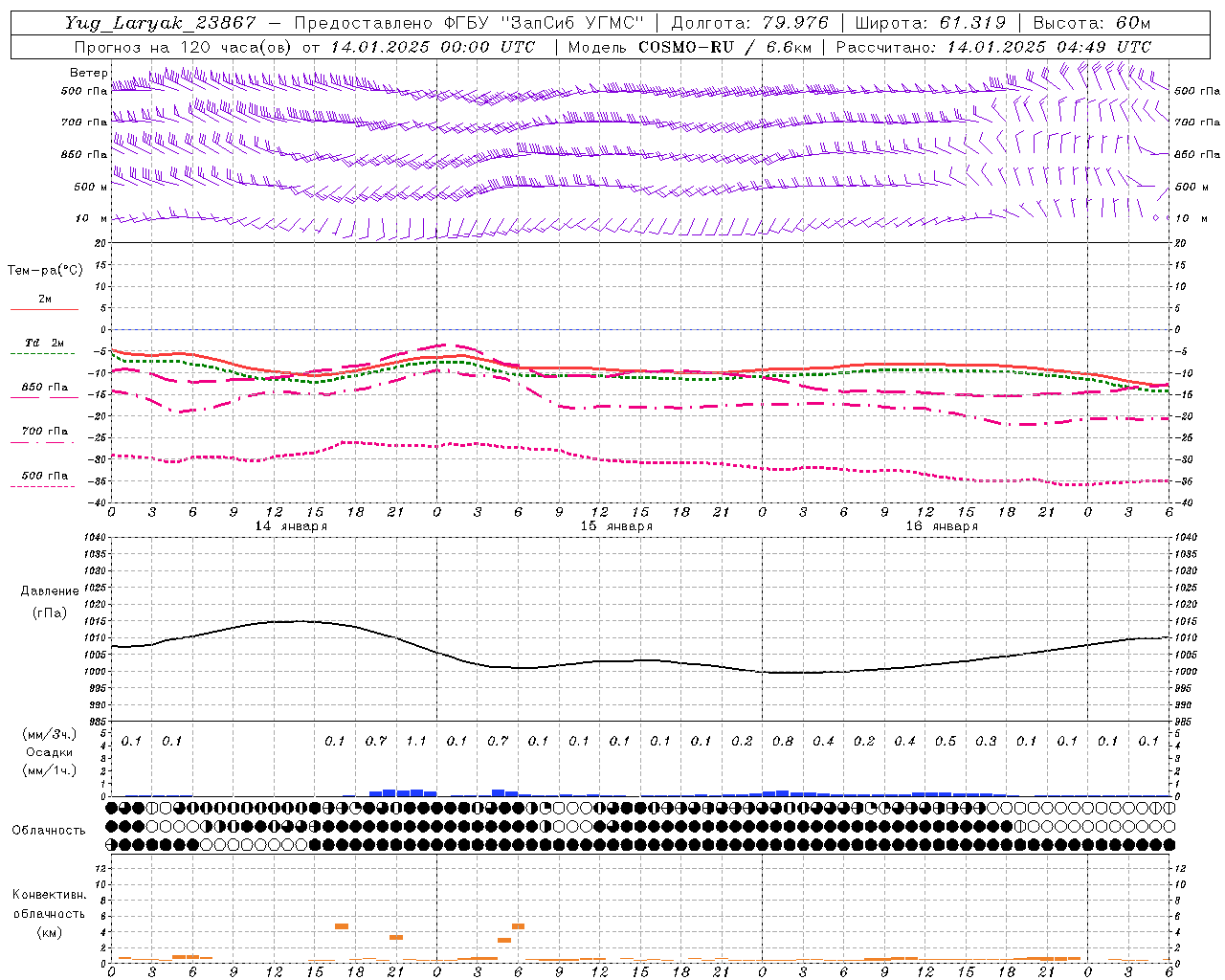Click the 700 гПа temperature legend entry
The image size is (1225, 980).
44,432
